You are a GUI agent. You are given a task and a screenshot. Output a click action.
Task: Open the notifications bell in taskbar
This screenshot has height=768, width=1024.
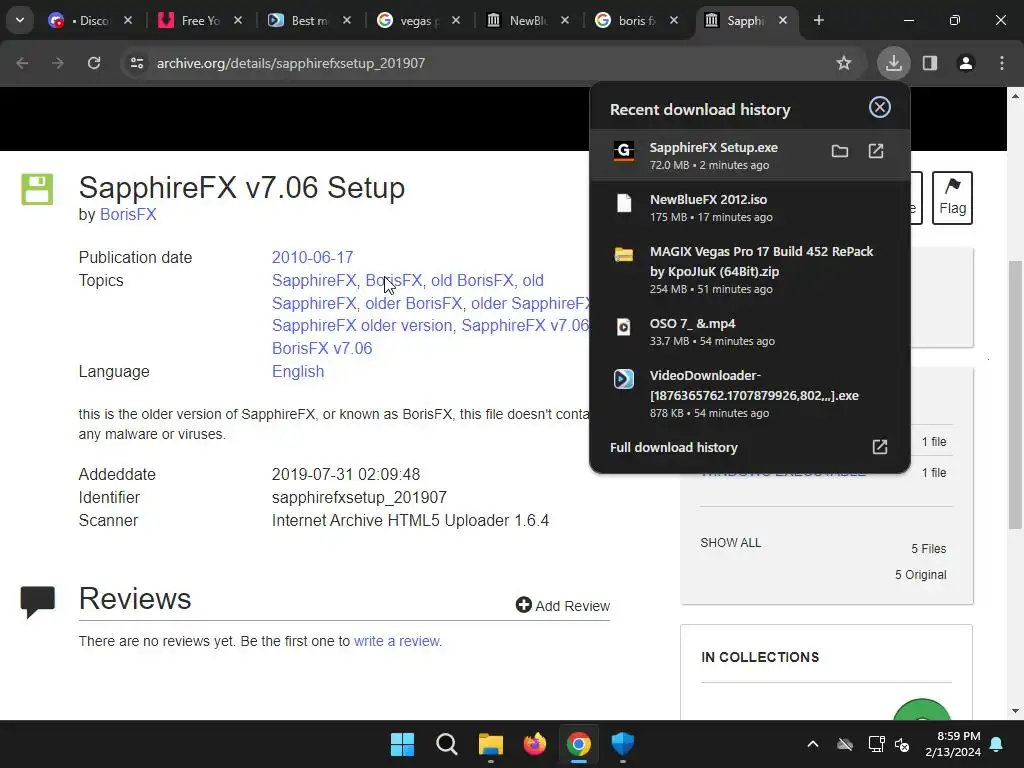coord(996,744)
